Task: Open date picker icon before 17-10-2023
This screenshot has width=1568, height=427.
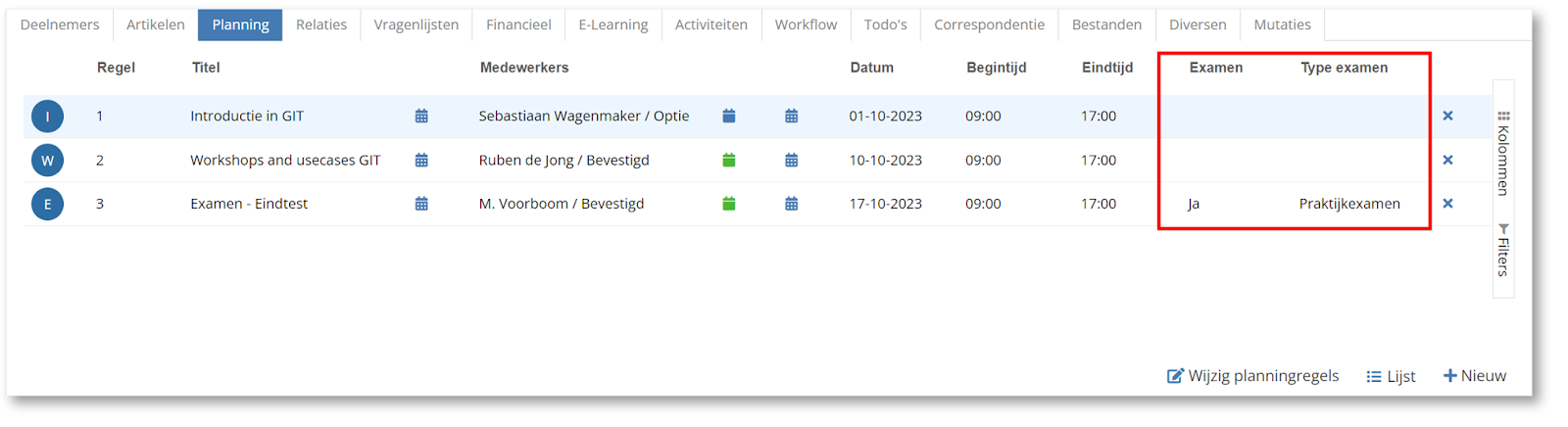Action: [x=791, y=204]
